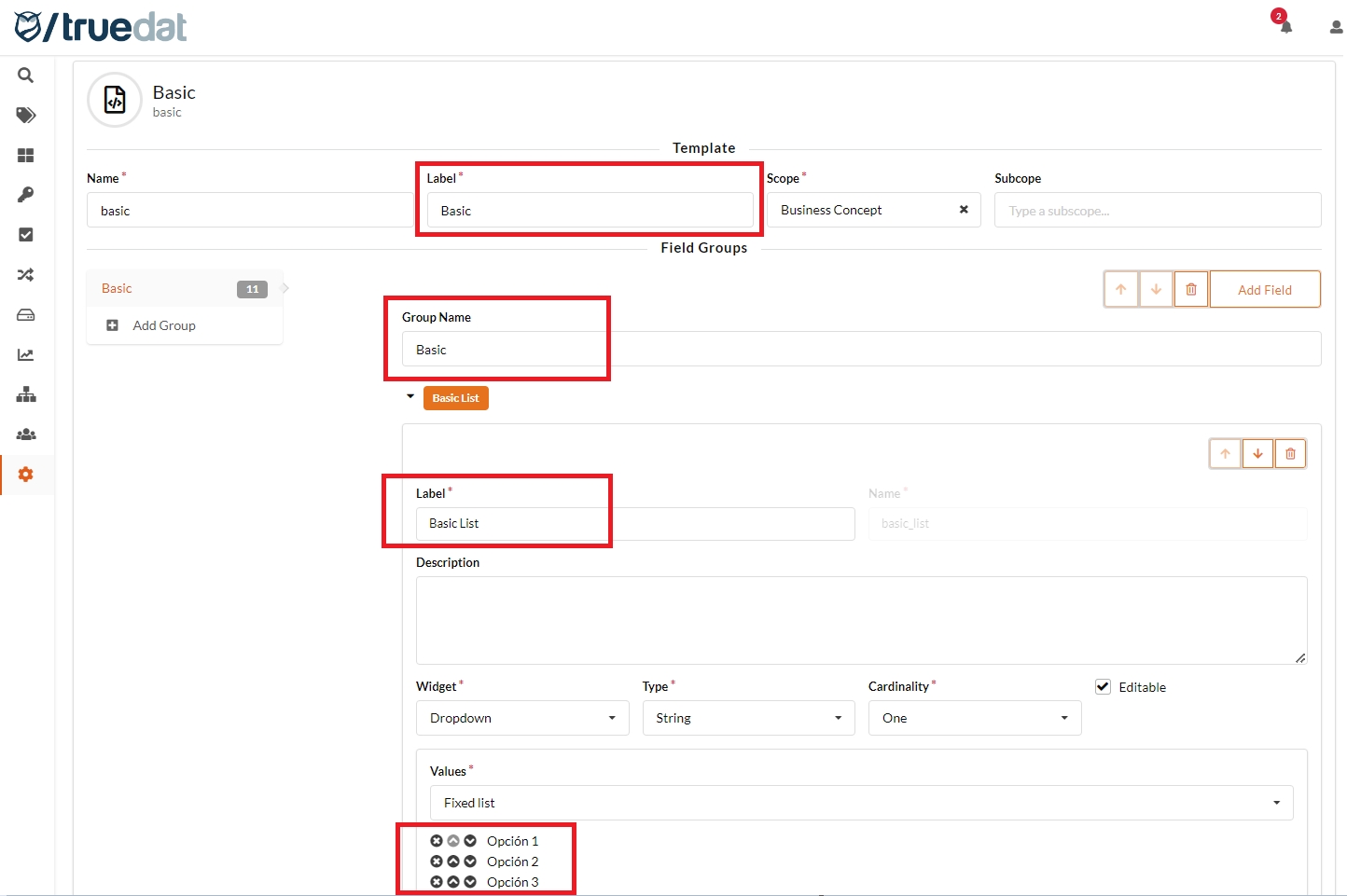Image resolution: width=1347 pixels, height=896 pixels.
Task: Move Opción 2 down in list
Action: click(x=470, y=862)
